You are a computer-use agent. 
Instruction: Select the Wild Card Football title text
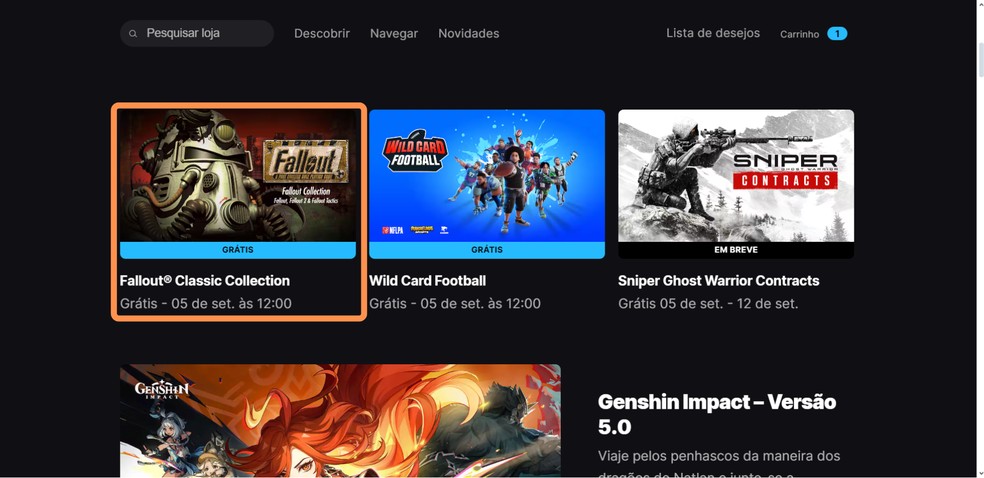(x=427, y=280)
